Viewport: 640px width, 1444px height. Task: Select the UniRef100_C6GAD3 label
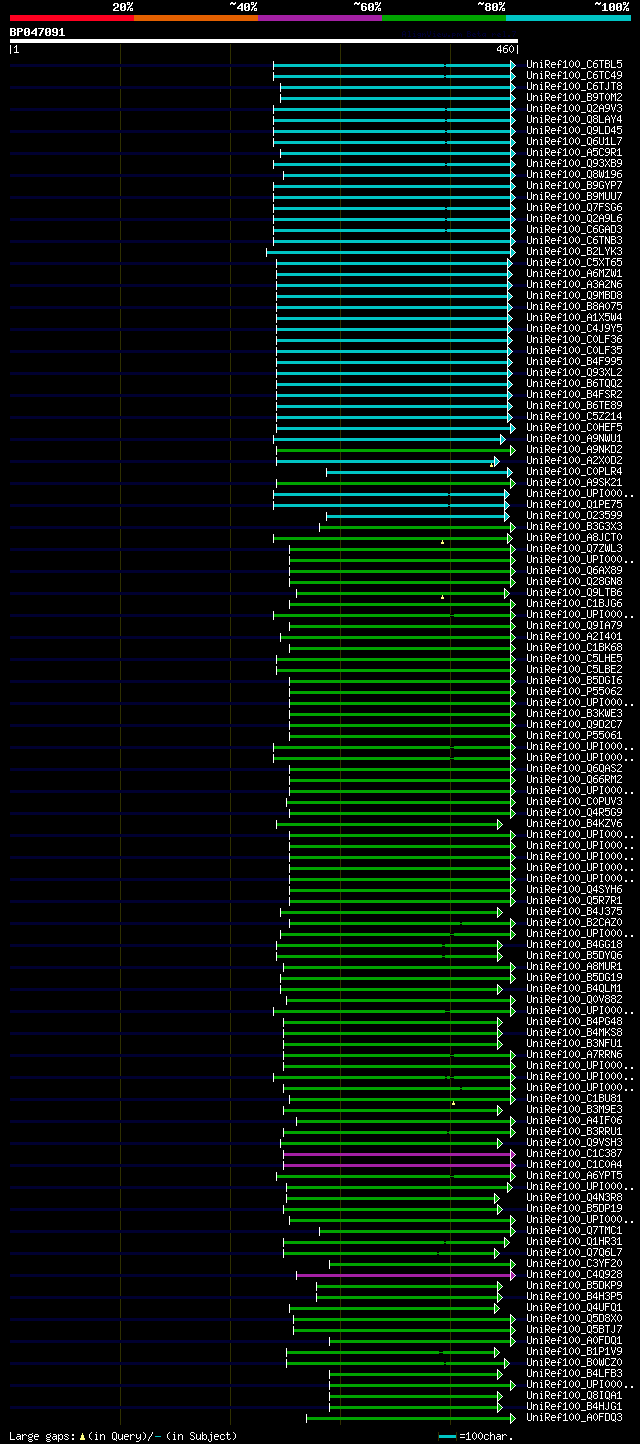click(x=574, y=229)
